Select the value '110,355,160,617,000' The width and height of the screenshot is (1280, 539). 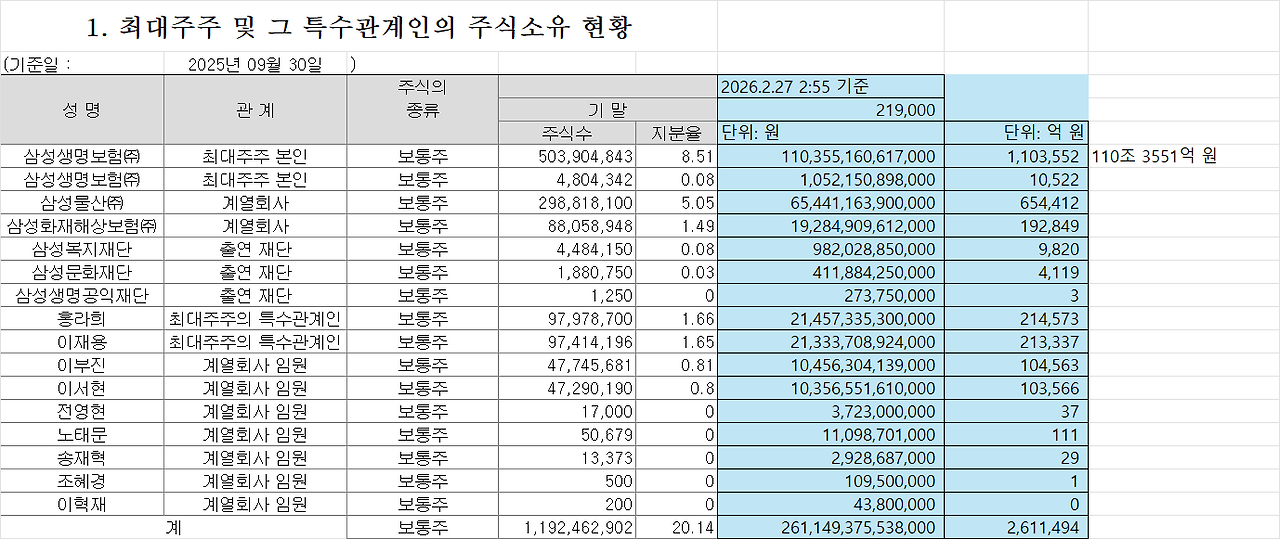pyautogui.click(x=830, y=156)
